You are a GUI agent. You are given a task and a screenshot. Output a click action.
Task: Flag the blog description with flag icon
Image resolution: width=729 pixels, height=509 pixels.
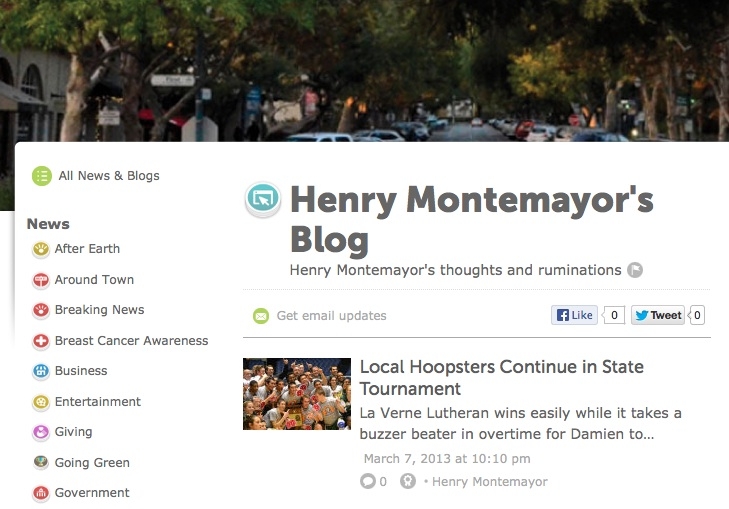tap(635, 270)
